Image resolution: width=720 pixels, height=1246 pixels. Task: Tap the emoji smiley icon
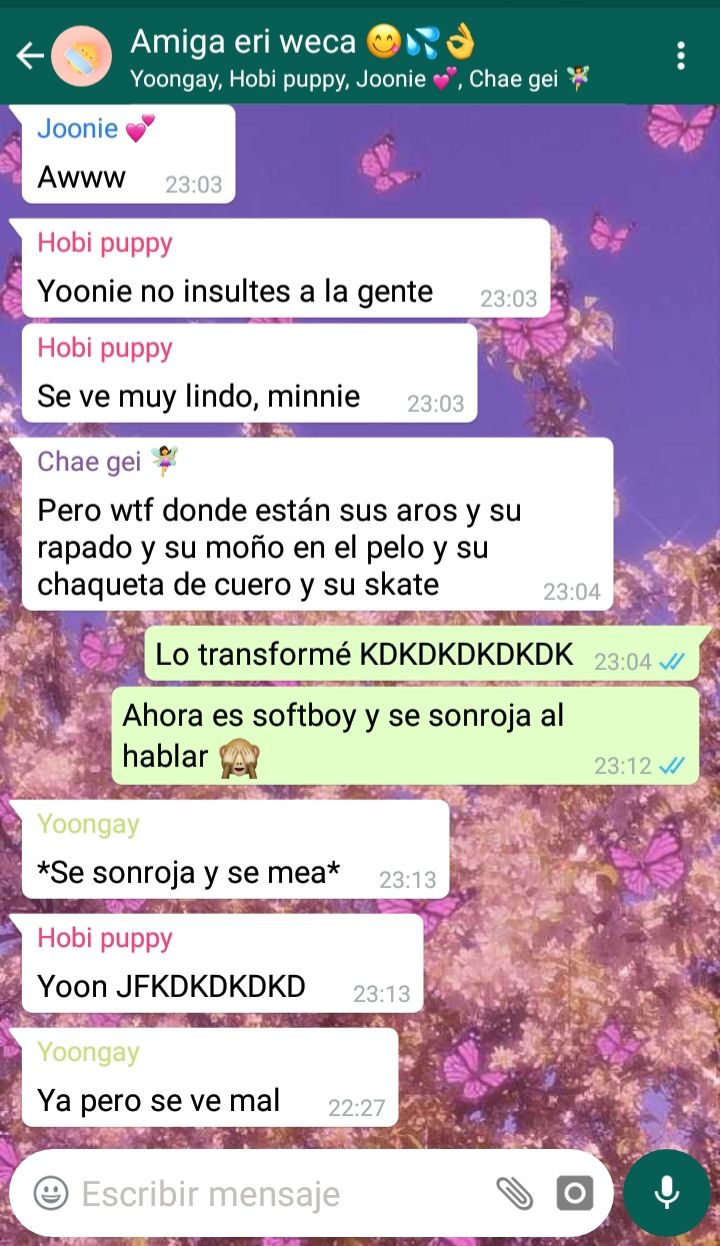pos(51,1193)
